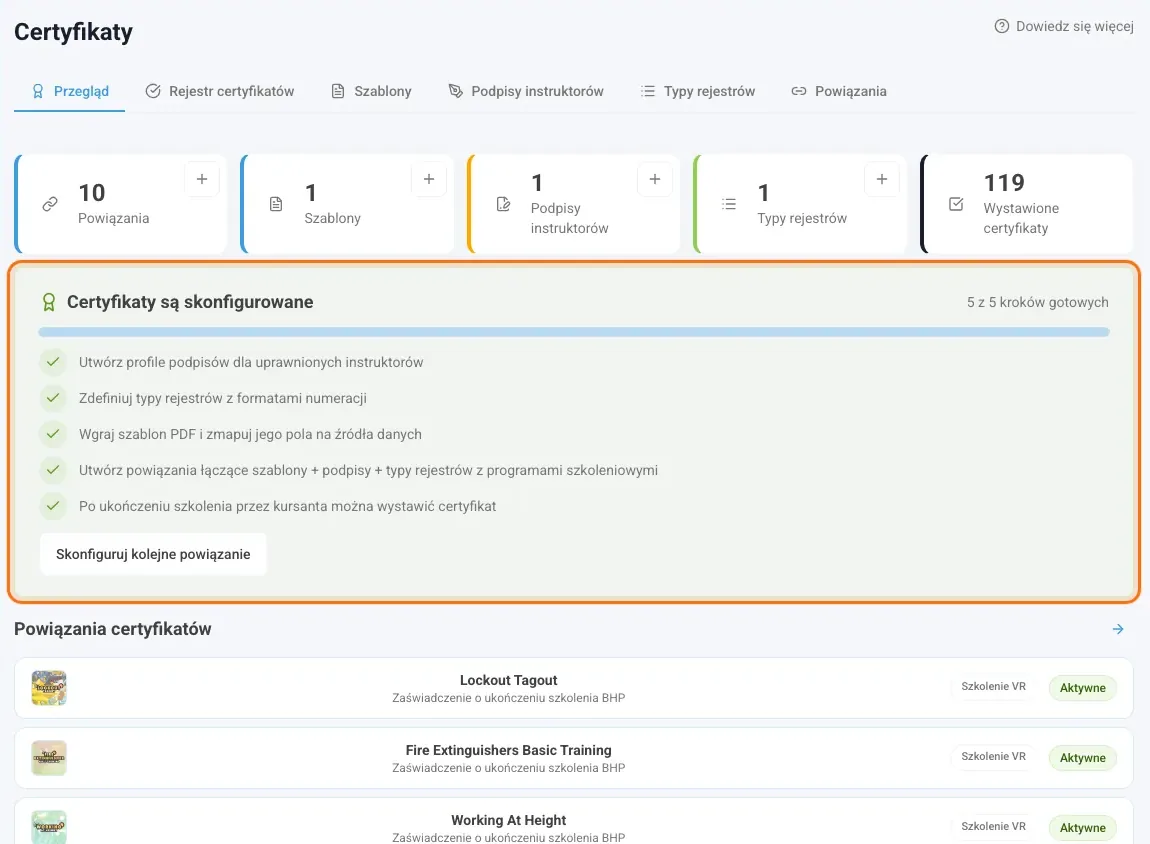Click the checkmark for Utwórz profile podpisów step
Viewport: 1150px width, 844px height.
53,362
